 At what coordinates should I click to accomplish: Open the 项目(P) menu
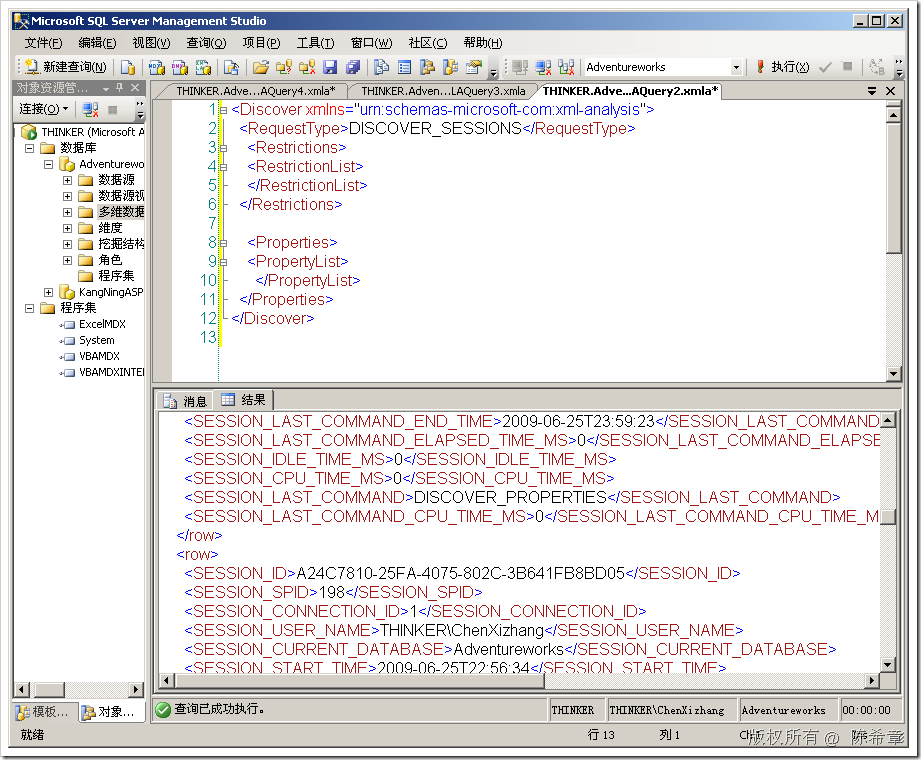[x=261, y=42]
